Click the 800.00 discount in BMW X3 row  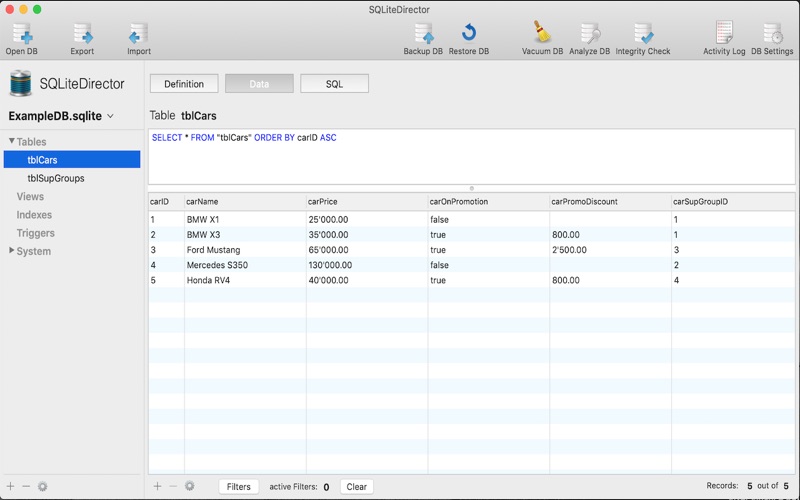point(610,235)
